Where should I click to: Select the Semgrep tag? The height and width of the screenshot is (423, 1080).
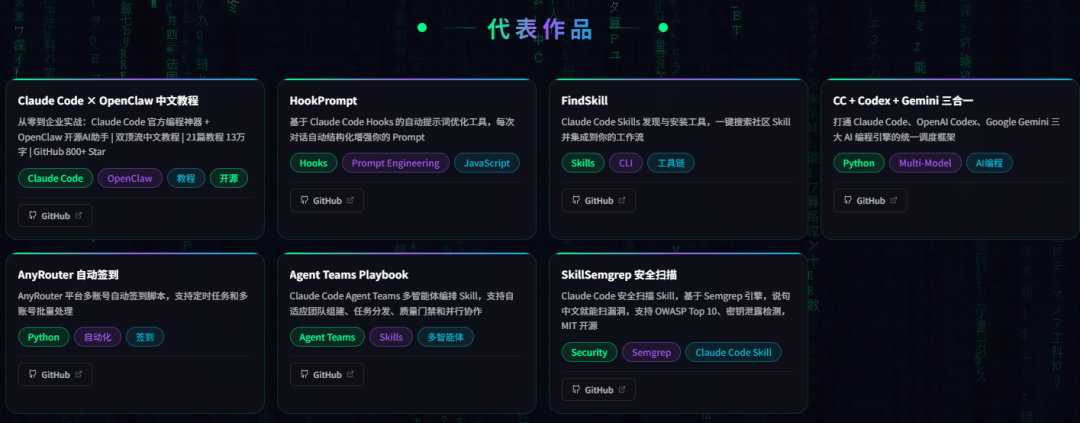point(651,353)
